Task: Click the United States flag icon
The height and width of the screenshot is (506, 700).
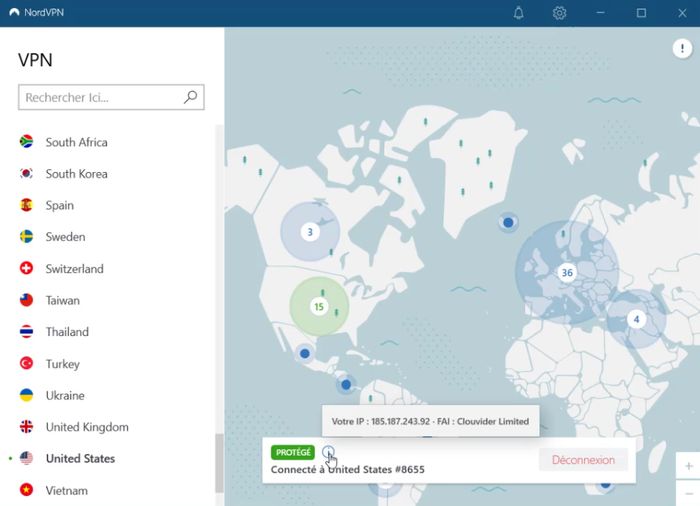Action: [26, 459]
